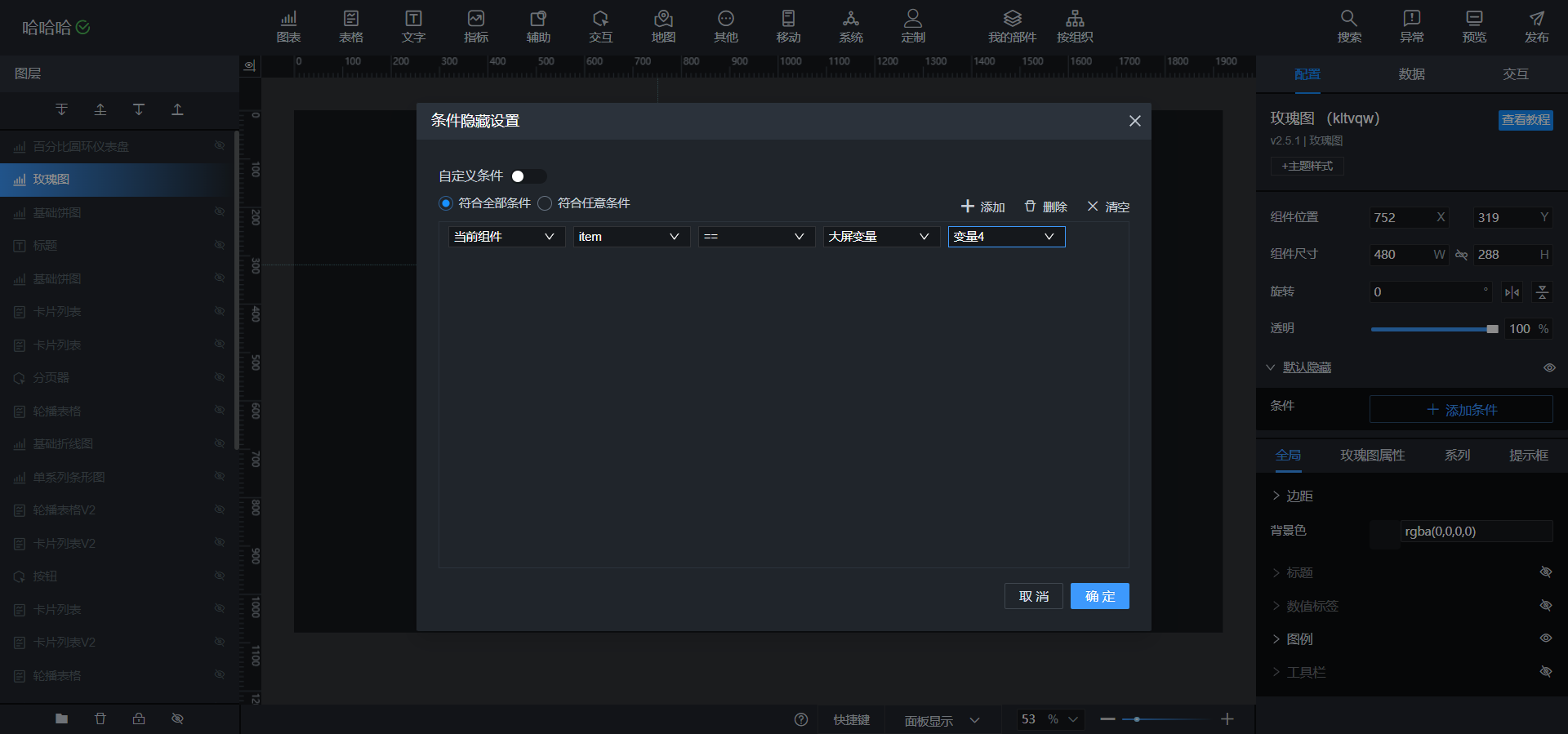Click the trash icon below the layers list

[100, 718]
